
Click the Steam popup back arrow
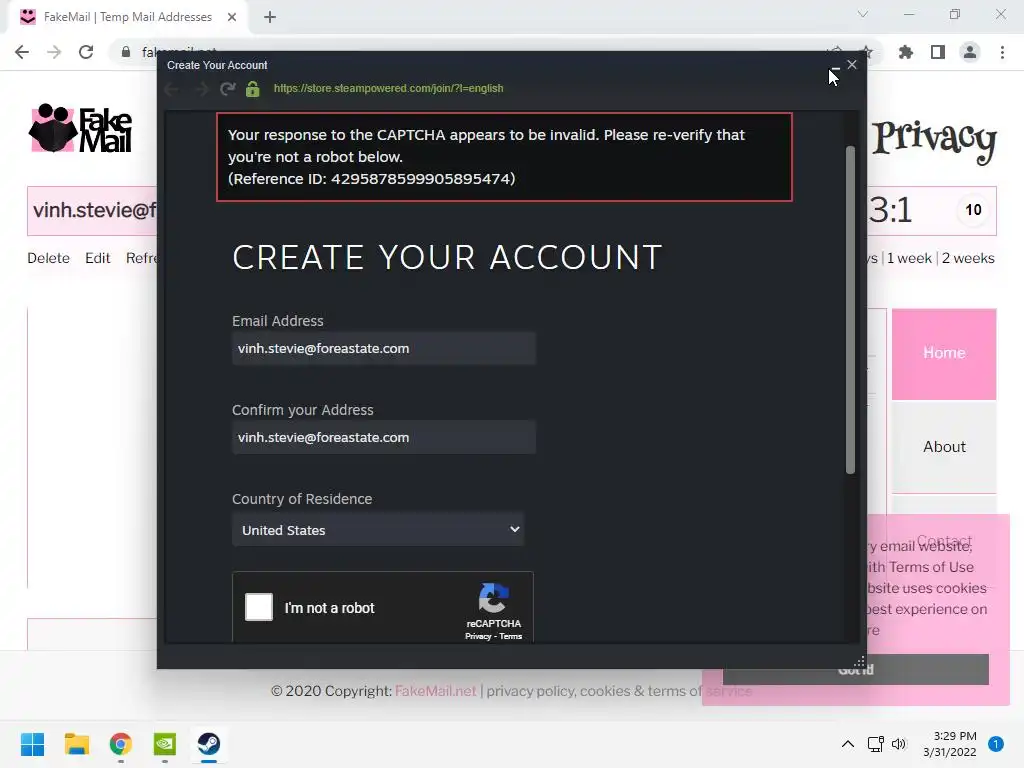tap(172, 88)
